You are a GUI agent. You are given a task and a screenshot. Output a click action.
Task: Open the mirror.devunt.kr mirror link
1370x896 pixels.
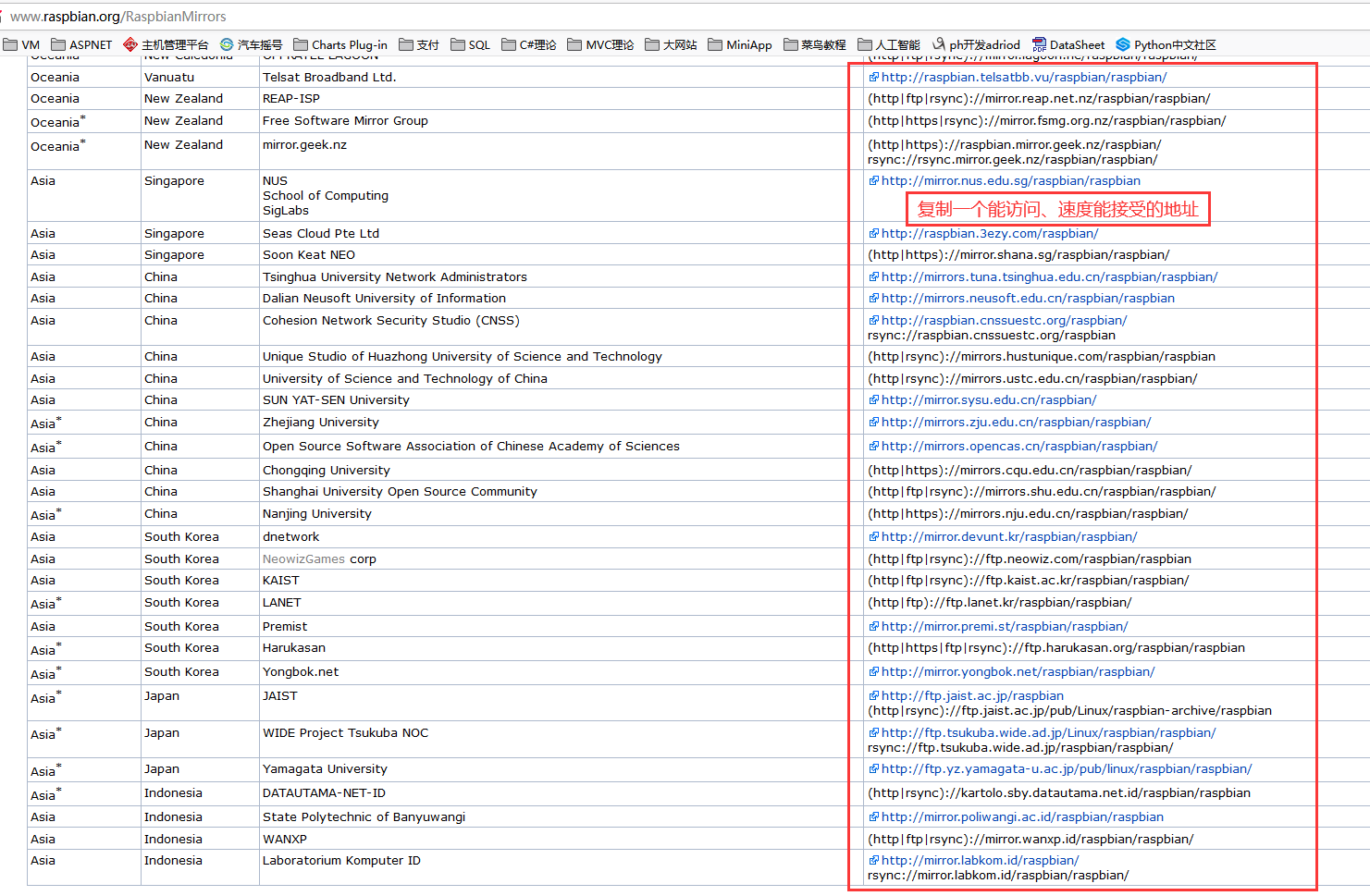(x=1009, y=537)
